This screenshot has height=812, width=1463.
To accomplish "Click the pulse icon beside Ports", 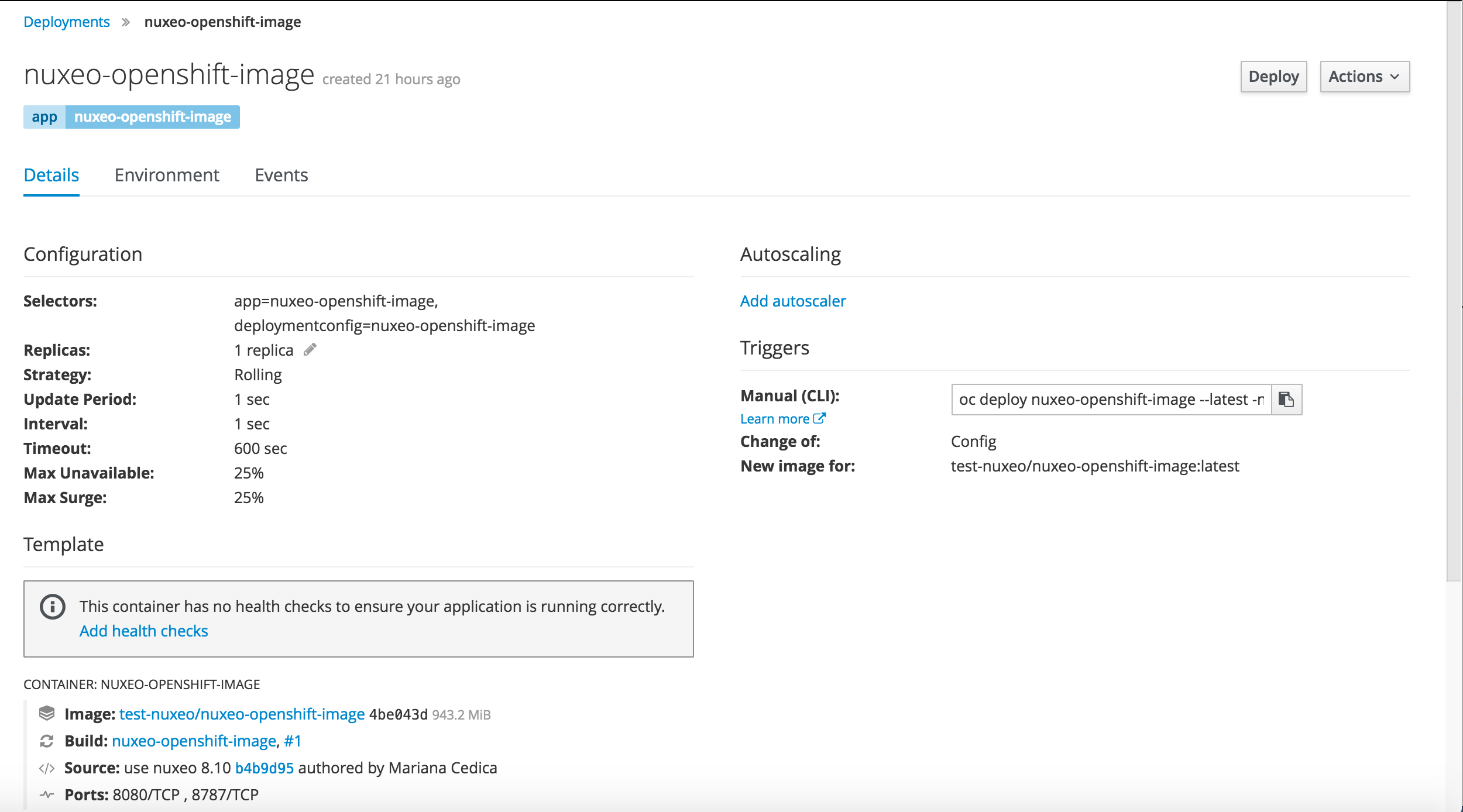I will coord(47,794).
